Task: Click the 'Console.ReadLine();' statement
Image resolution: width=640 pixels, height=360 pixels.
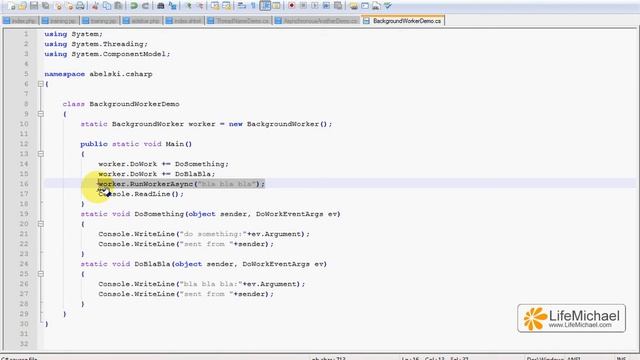Action: coord(141,194)
